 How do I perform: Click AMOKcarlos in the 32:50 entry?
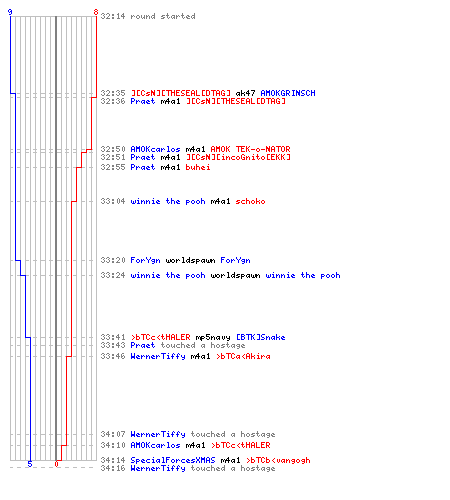(155, 149)
